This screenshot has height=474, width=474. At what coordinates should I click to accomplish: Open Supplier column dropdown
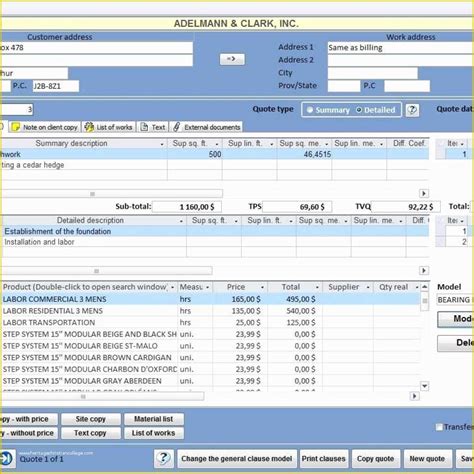[x=368, y=287]
